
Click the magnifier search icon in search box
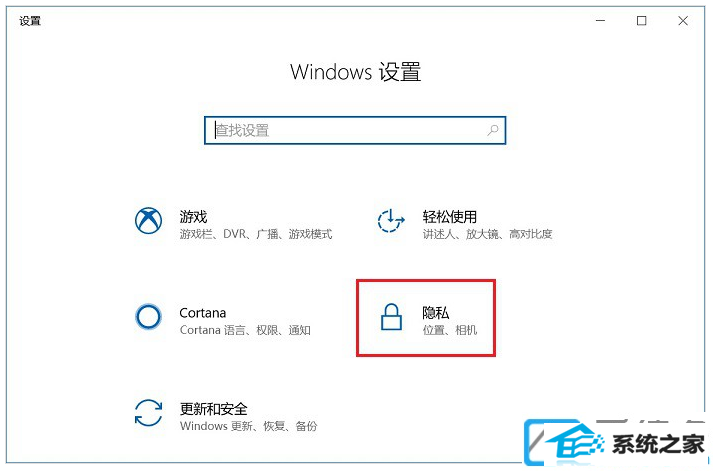(x=492, y=130)
